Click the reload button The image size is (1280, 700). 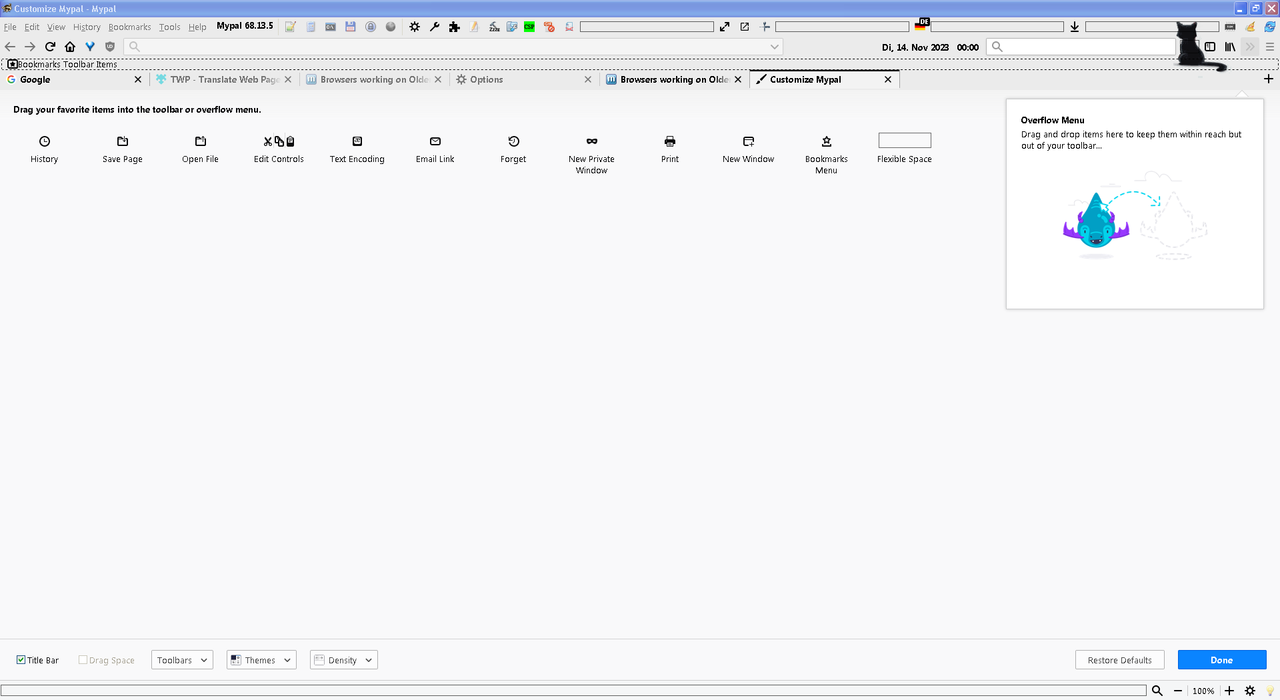point(50,46)
